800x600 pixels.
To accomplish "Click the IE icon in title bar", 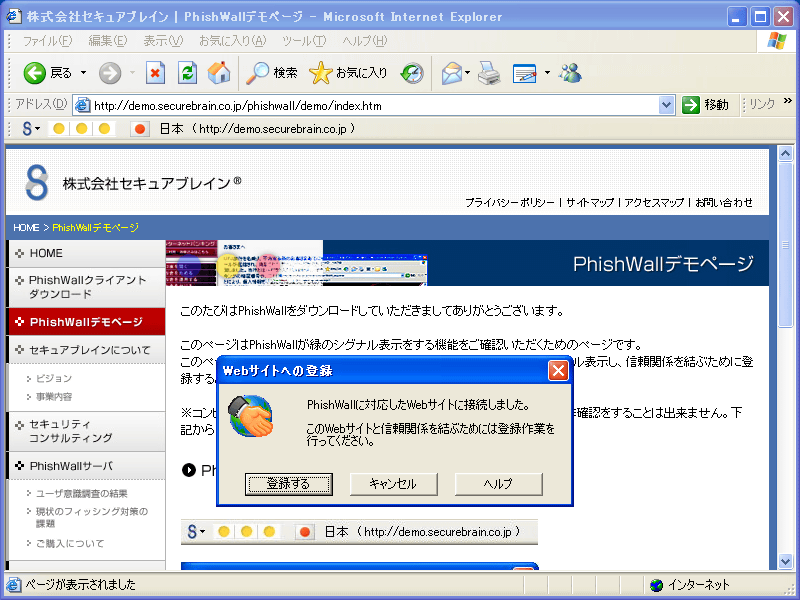I will [14, 16].
